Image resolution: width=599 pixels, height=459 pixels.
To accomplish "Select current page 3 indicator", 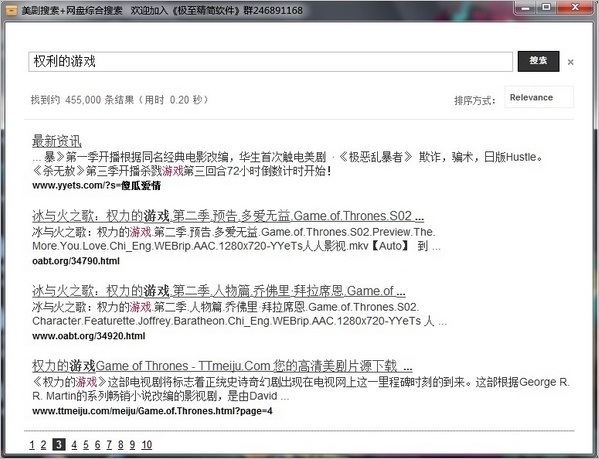I will [58, 444].
